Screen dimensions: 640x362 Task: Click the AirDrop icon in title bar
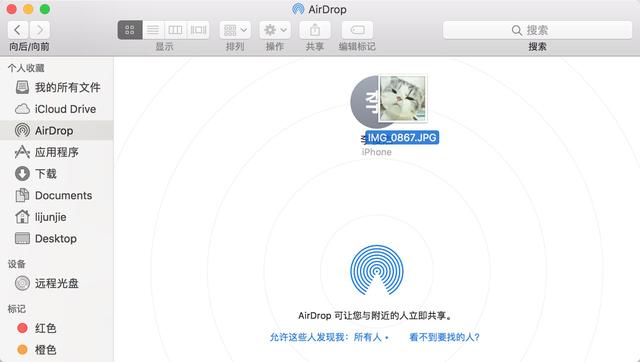pyautogui.click(x=298, y=9)
